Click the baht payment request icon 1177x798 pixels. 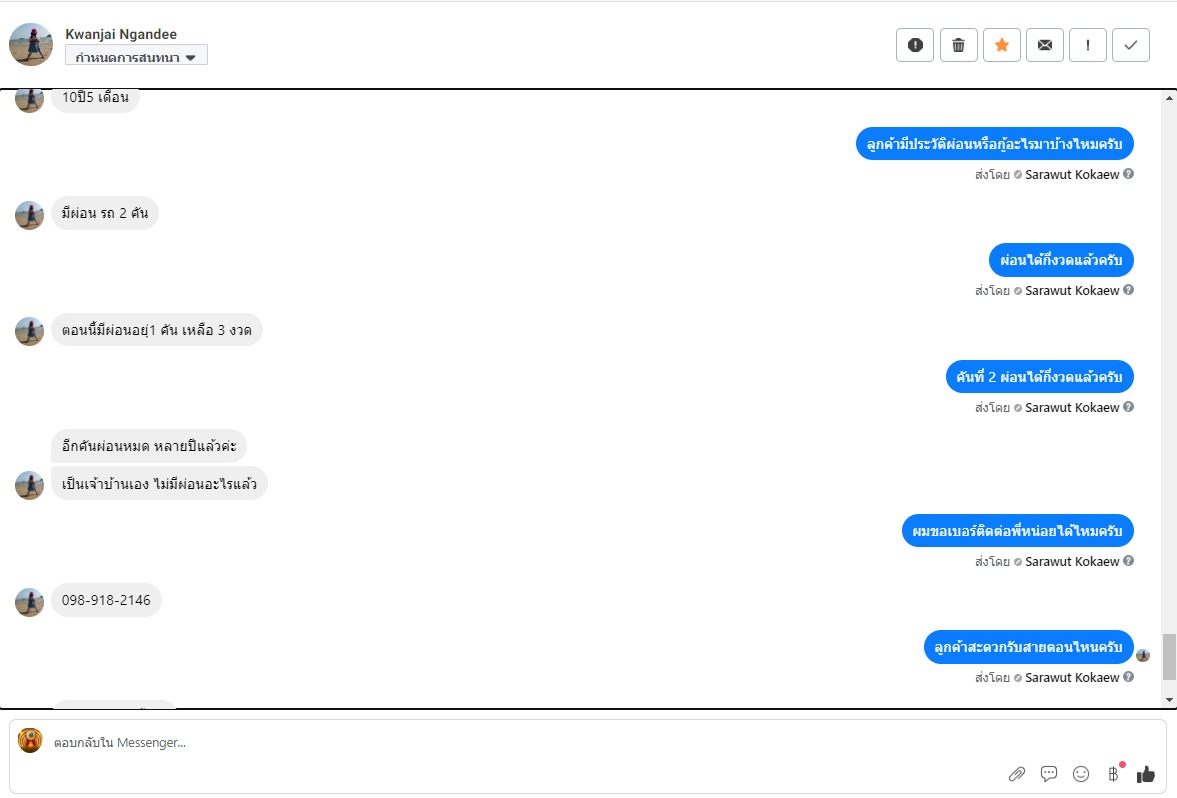click(x=1113, y=773)
